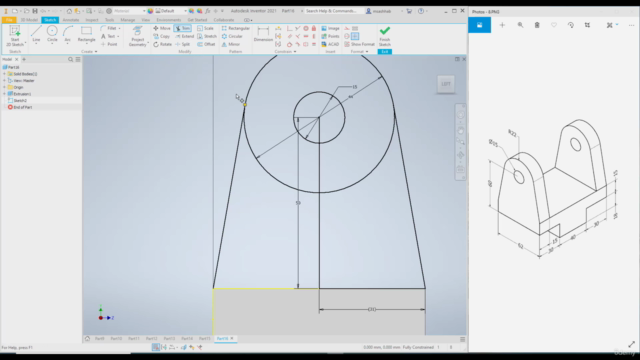Screen dimensions: 640x360
Task: Open the File menu
Action: [x=9, y=20]
